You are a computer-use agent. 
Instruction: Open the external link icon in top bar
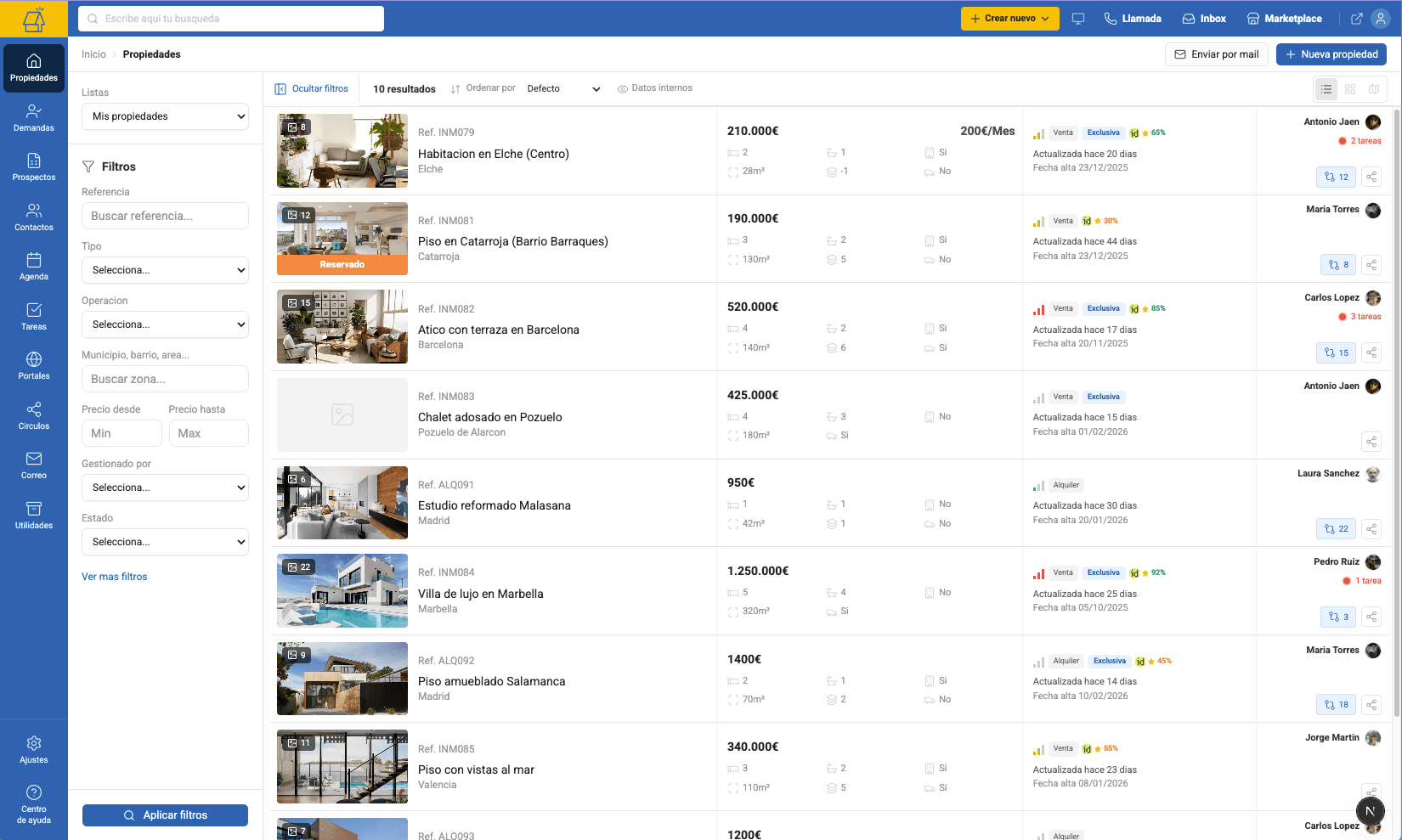[x=1357, y=19]
